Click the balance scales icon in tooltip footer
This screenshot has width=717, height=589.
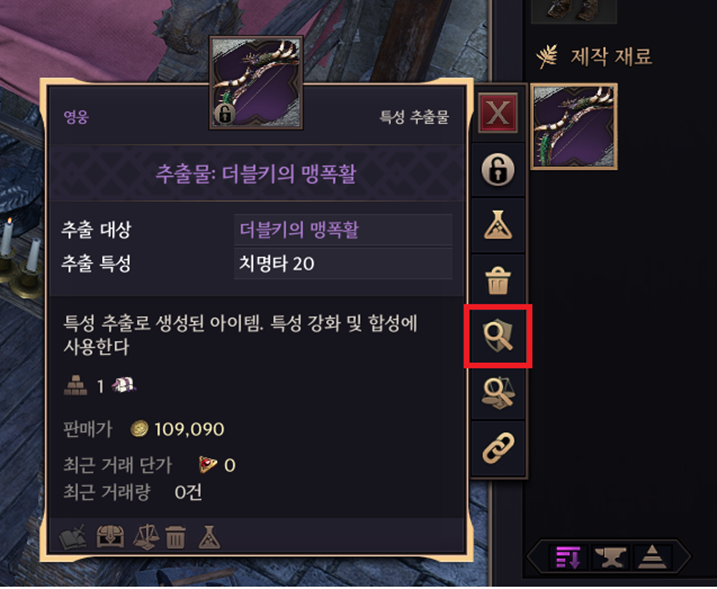tap(146, 537)
